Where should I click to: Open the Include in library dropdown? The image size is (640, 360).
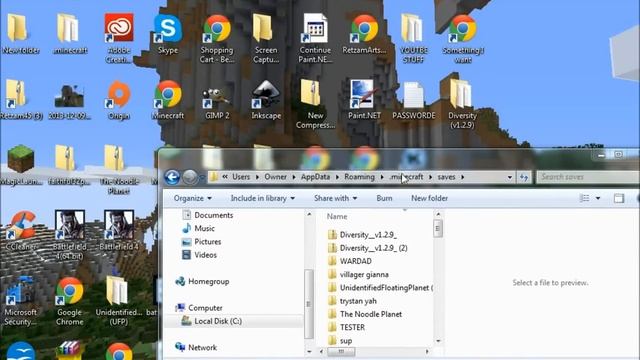point(262,198)
